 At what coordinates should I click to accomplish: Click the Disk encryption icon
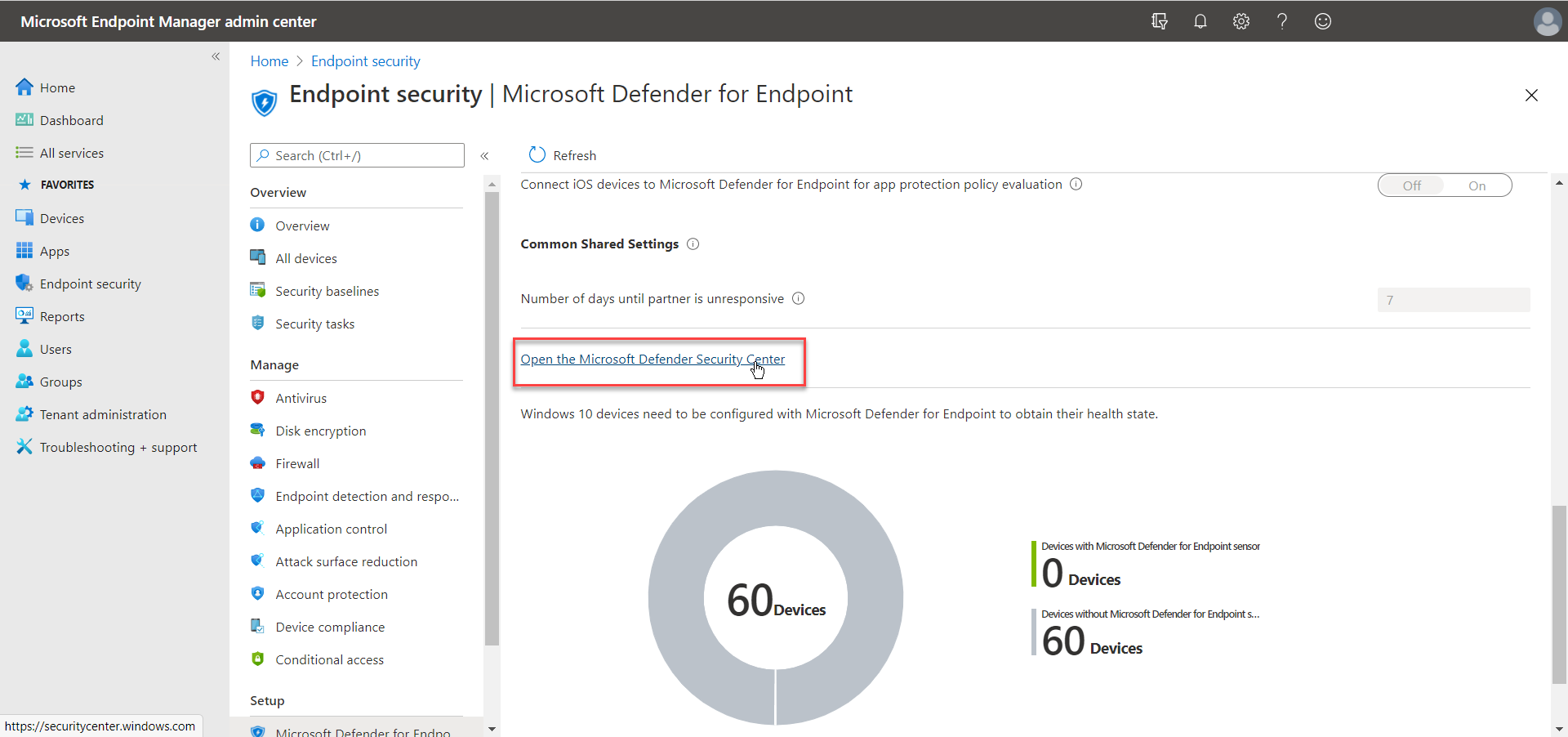pyautogui.click(x=258, y=430)
